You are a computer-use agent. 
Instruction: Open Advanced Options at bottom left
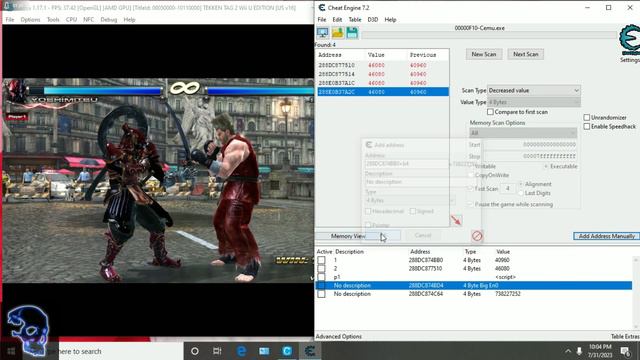coord(339,336)
